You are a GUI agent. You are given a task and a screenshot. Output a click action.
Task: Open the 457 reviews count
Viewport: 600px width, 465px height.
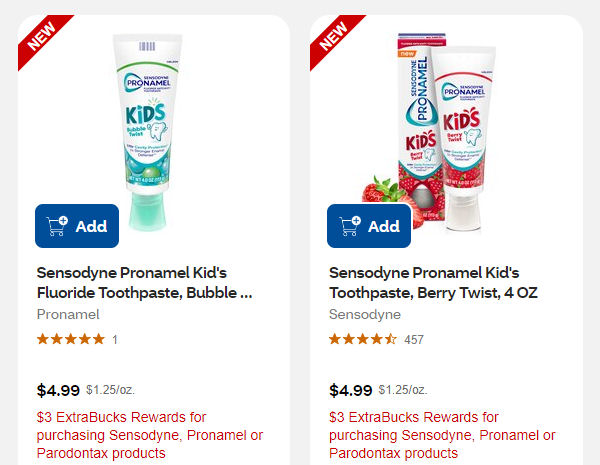tap(414, 340)
